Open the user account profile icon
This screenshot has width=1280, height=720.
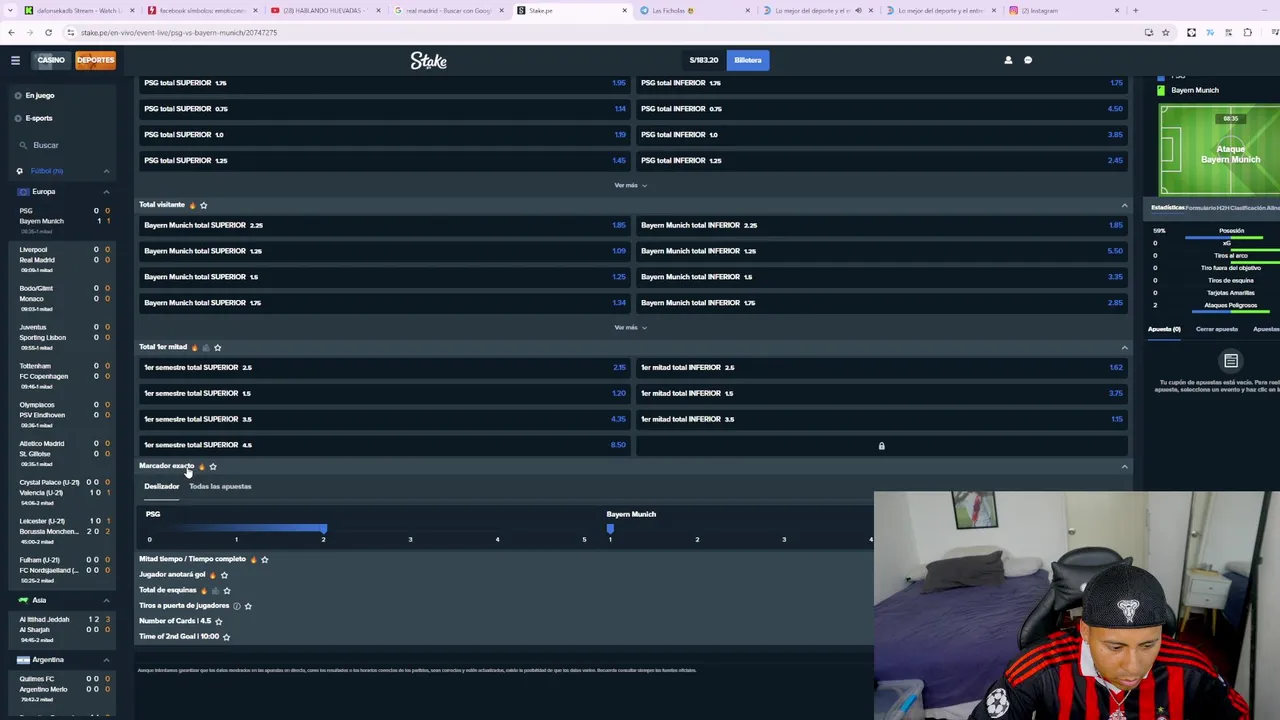coord(1008,60)
